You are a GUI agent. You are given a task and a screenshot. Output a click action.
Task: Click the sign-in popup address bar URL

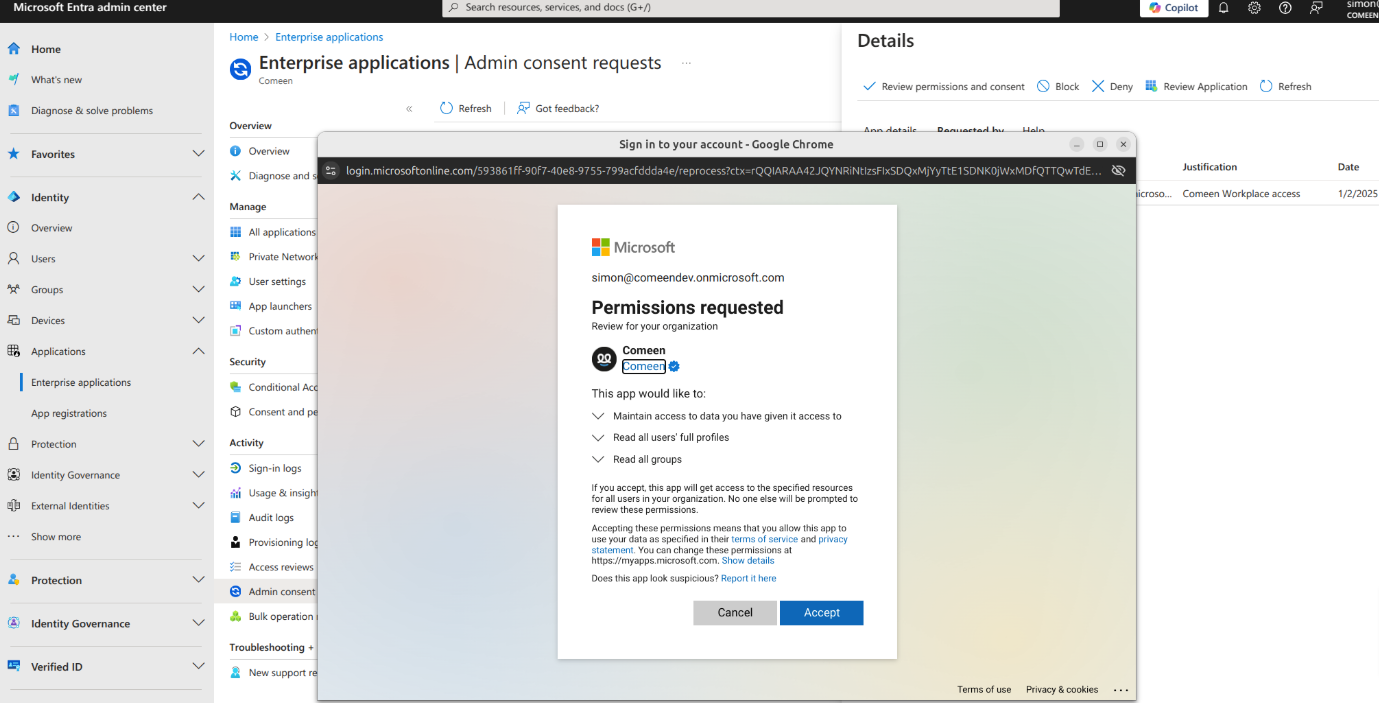click(724, 171)
